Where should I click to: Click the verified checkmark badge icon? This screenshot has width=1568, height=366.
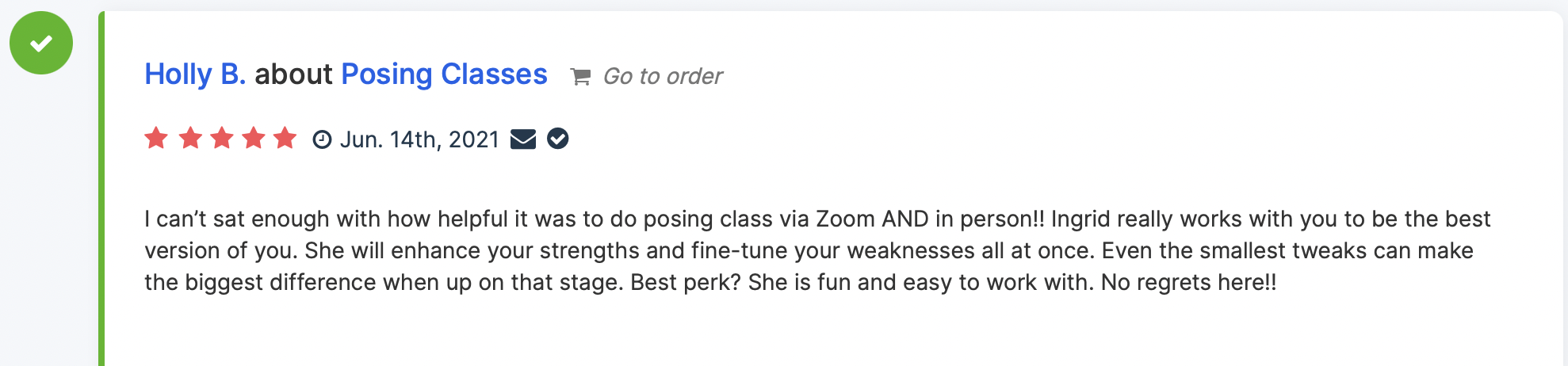pyautogui.click(x=558, y=139)
